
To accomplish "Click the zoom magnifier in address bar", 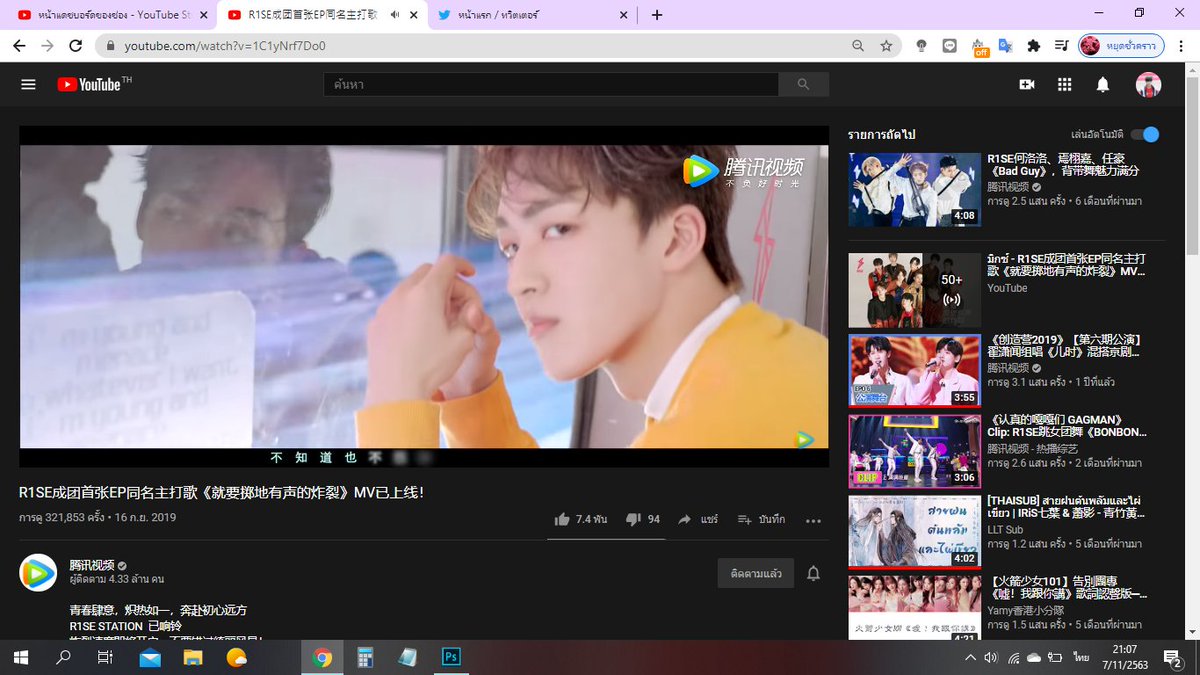I will [858, 46].
